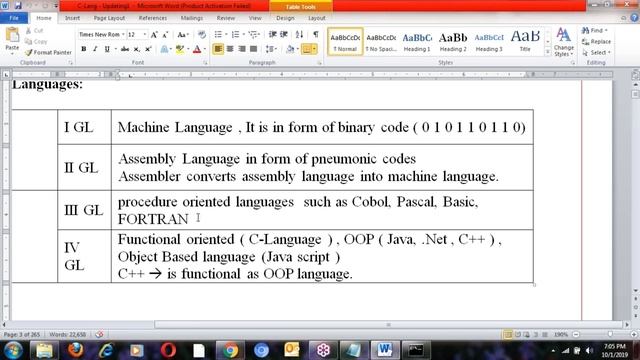640x360 pixels.
Task: Open the Borders dropdown arrow
Action: coord(314,49)
